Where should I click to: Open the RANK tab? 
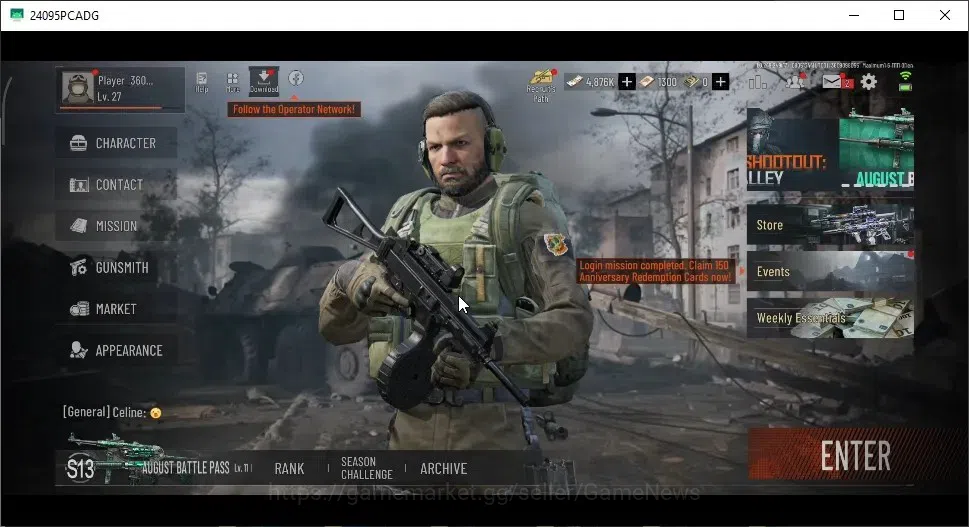(289, 469)
